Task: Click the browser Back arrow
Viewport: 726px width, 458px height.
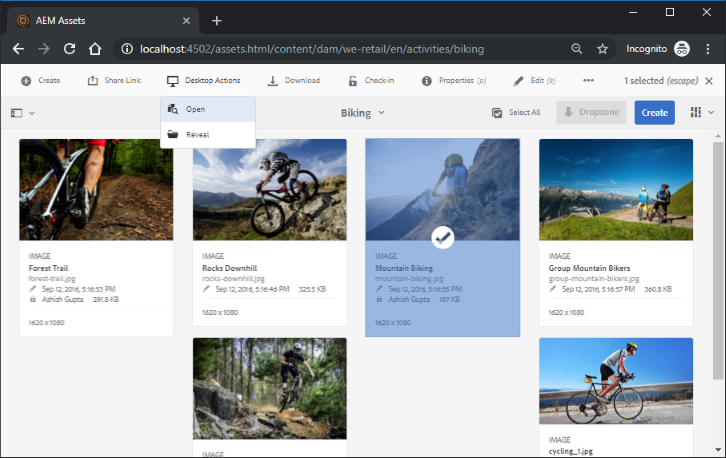Action: click(x=18, y=49)
